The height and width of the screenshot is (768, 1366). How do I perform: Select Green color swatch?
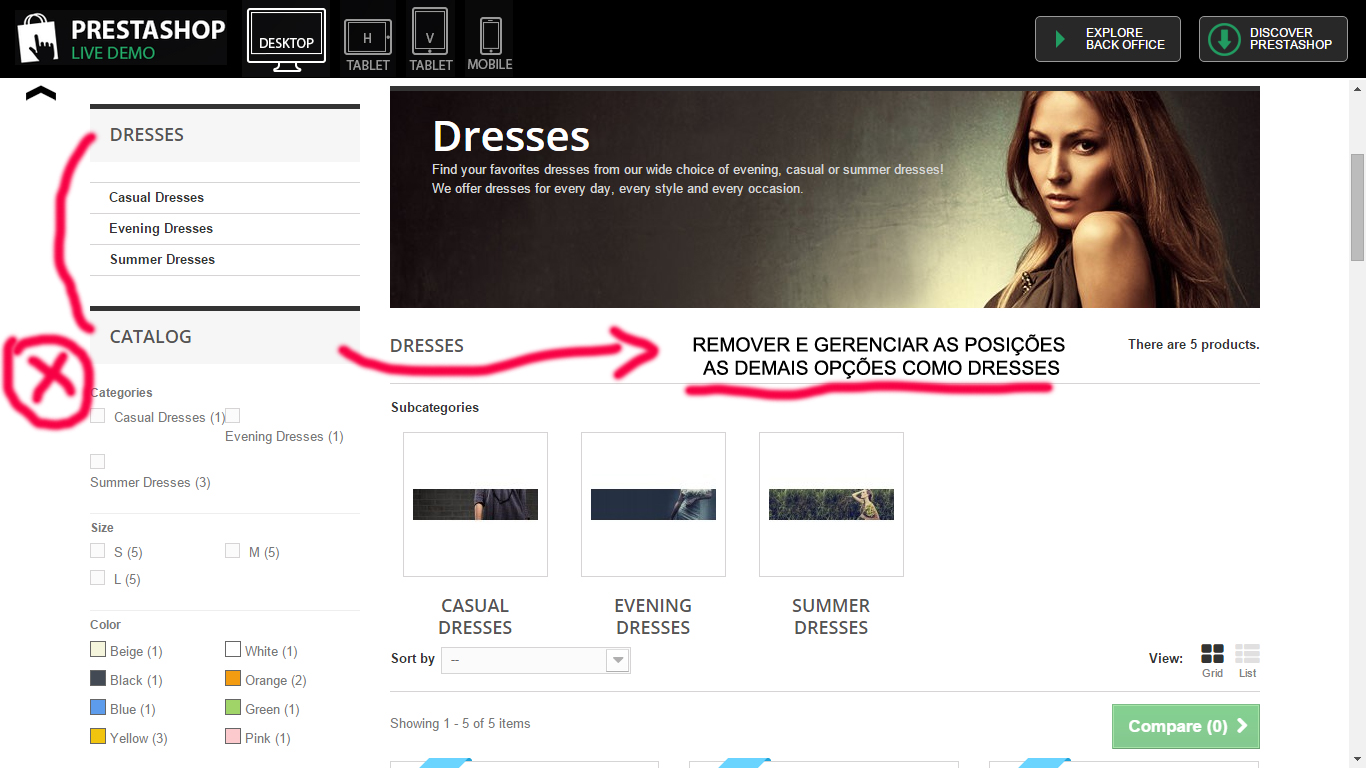pyautogui.click(x=233, y=708)
